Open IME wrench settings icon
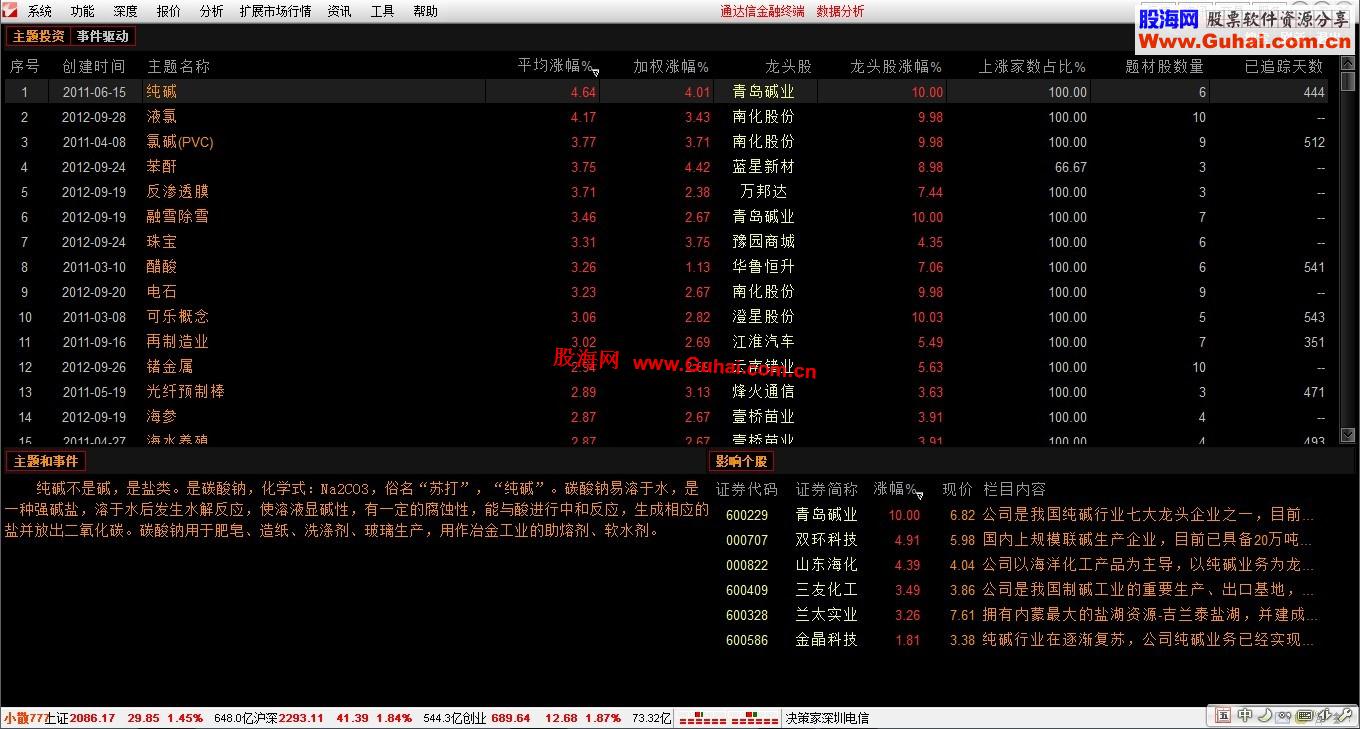 (1343, 715)
